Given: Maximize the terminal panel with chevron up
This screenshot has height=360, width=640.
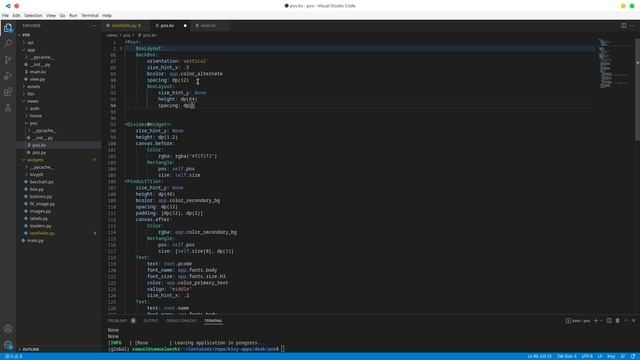Looking at the screenshot, I should click(x=626, y=321).
